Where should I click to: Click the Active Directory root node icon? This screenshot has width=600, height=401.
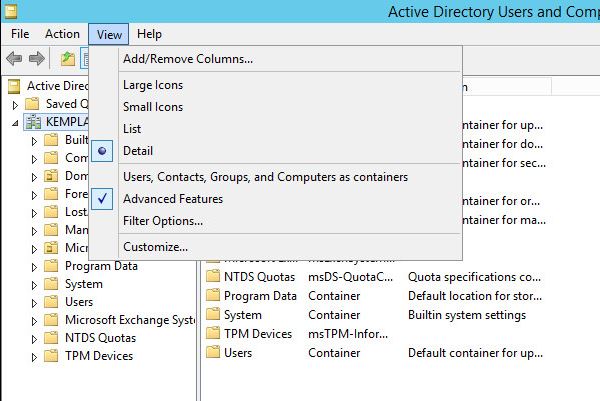coord(14,86)
